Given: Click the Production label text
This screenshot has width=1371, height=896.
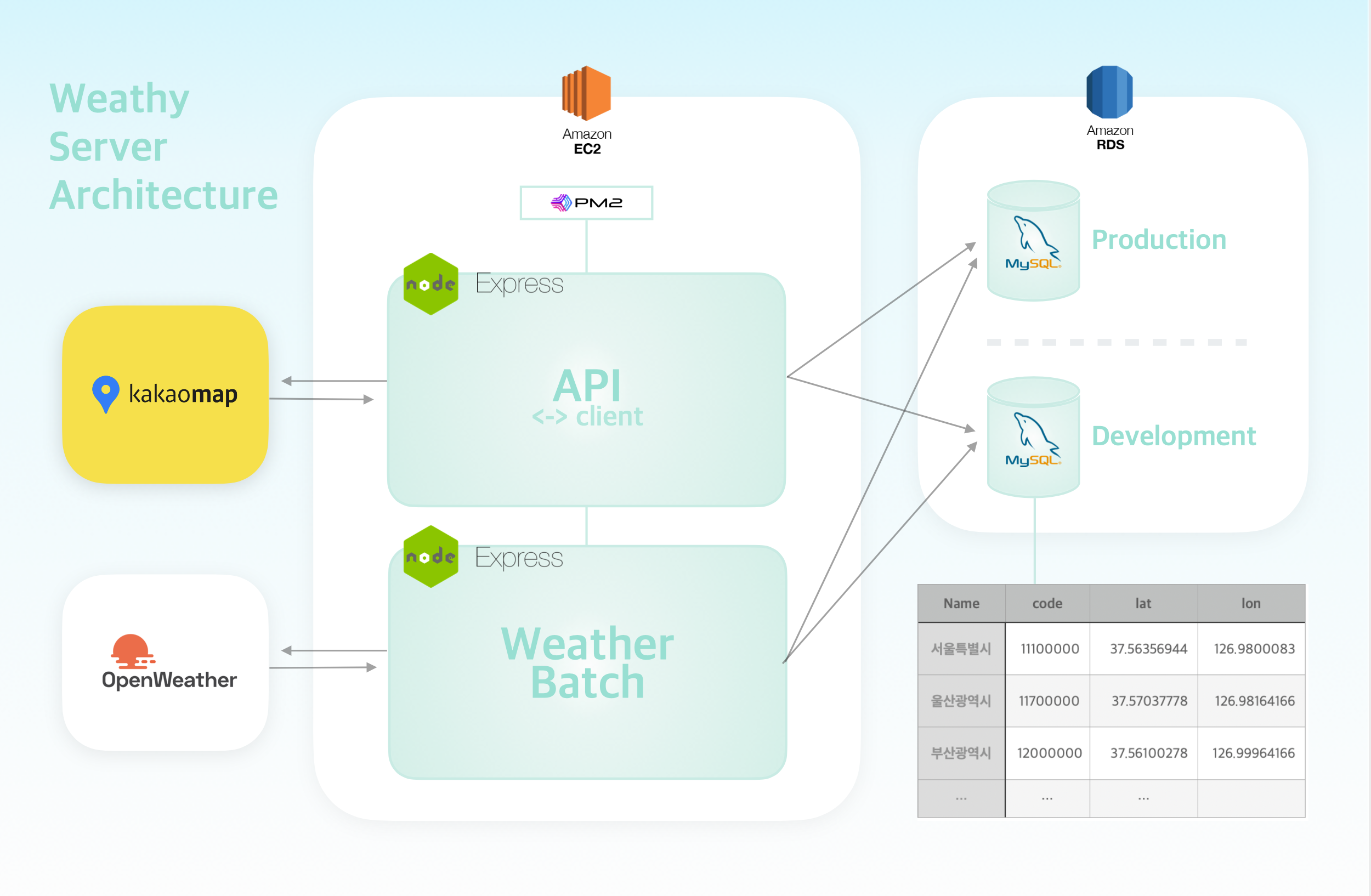Looking at the screenshot, I should pyautogui.click(x=1159, y=240).
